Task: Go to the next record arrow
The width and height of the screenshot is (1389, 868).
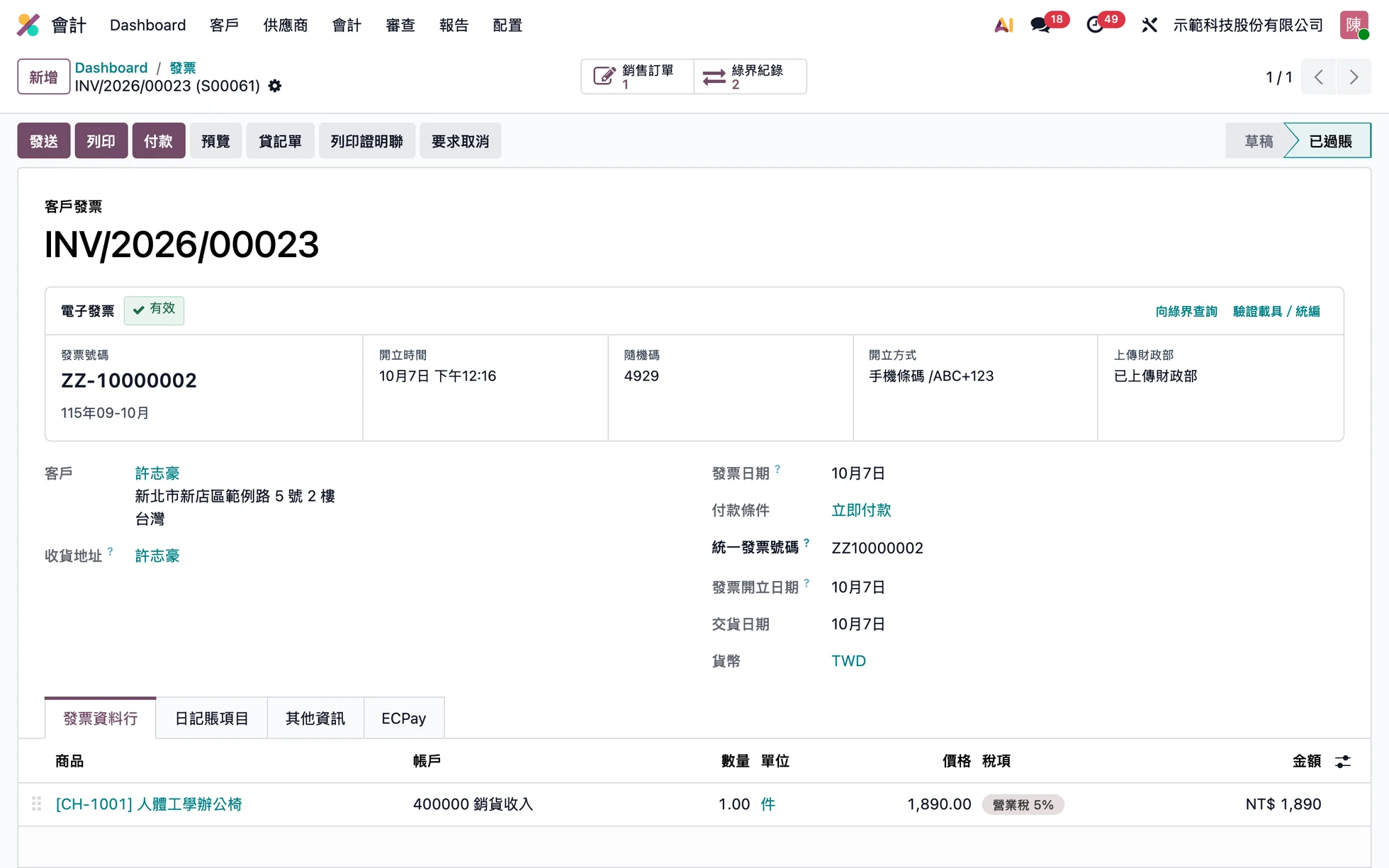Action: (1354, 77)
